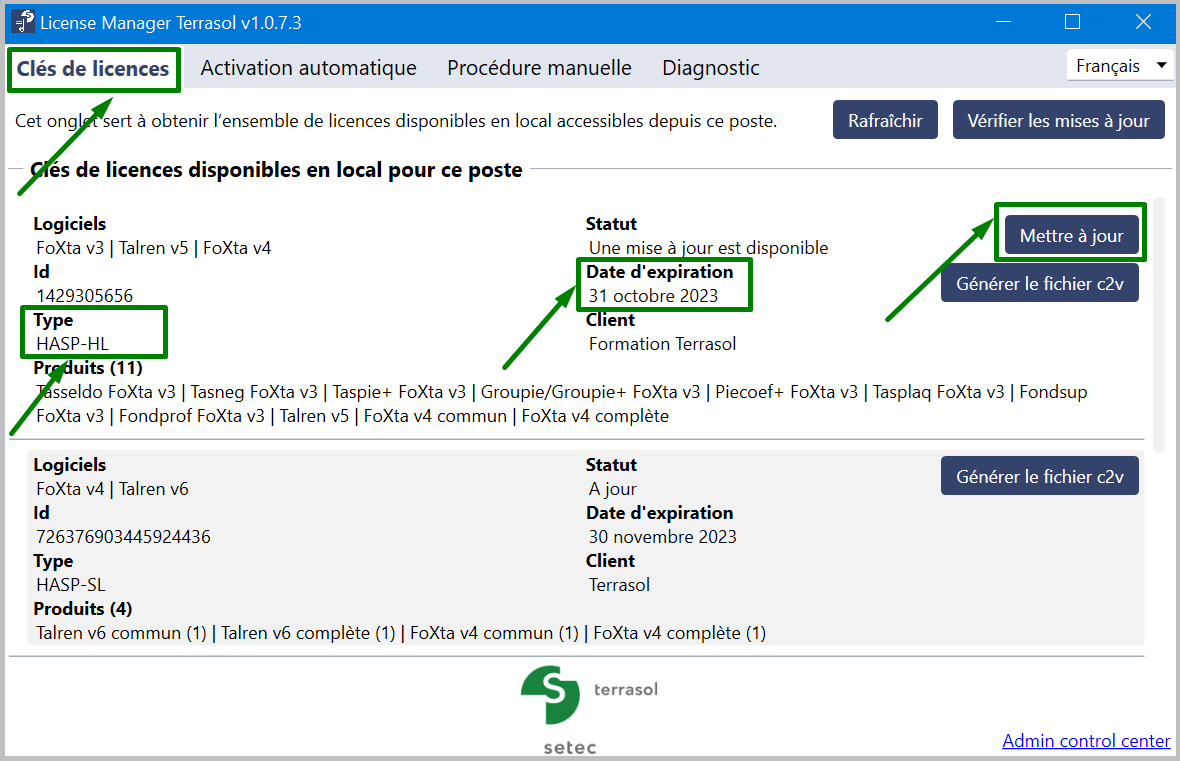Viewport: 1180px width, 761px height.
Task: Generate c2v file for the HASP-SL key
Action: point(1039,476)
